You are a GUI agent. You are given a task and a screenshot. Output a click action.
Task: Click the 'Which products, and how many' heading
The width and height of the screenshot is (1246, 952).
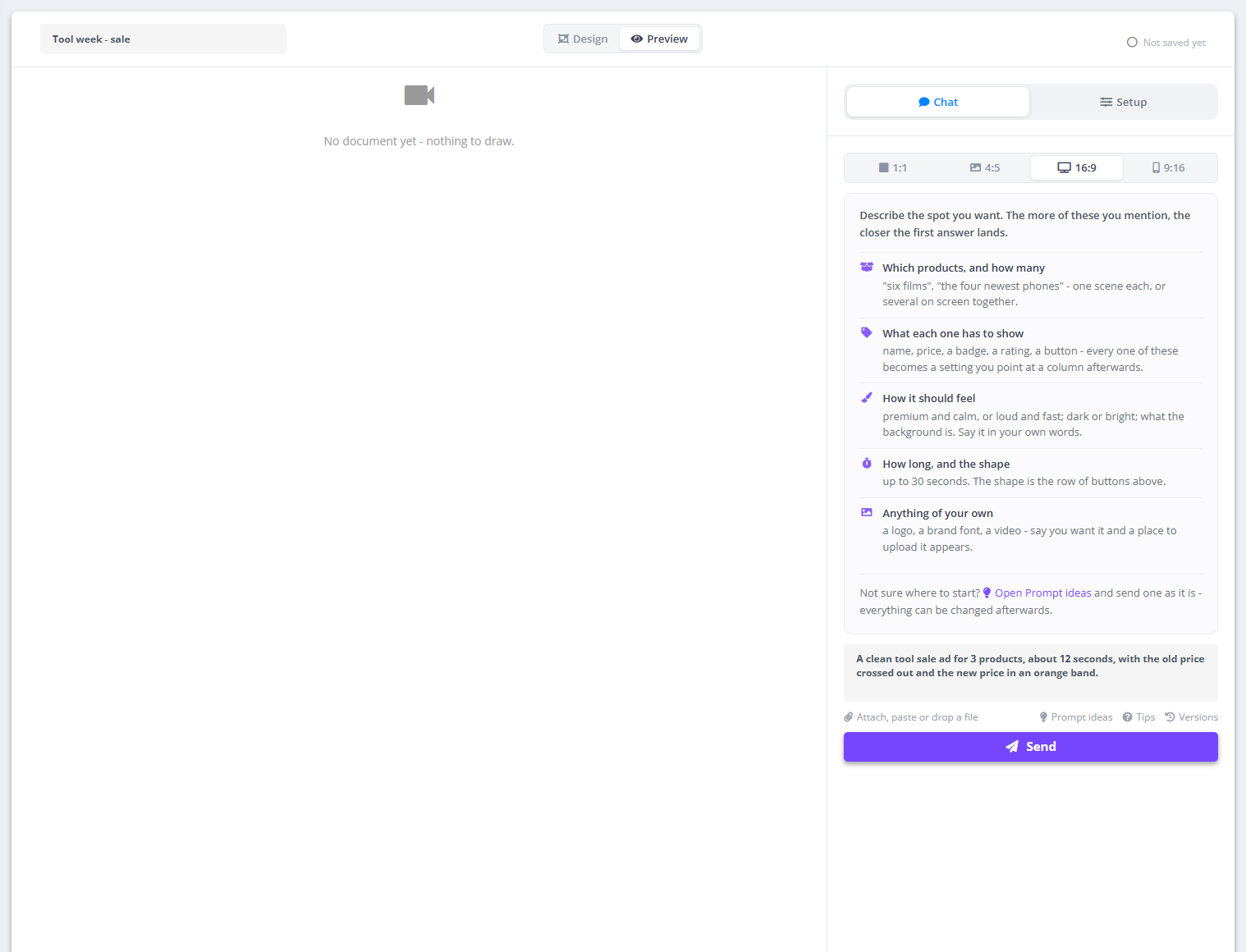pos(964,268)
